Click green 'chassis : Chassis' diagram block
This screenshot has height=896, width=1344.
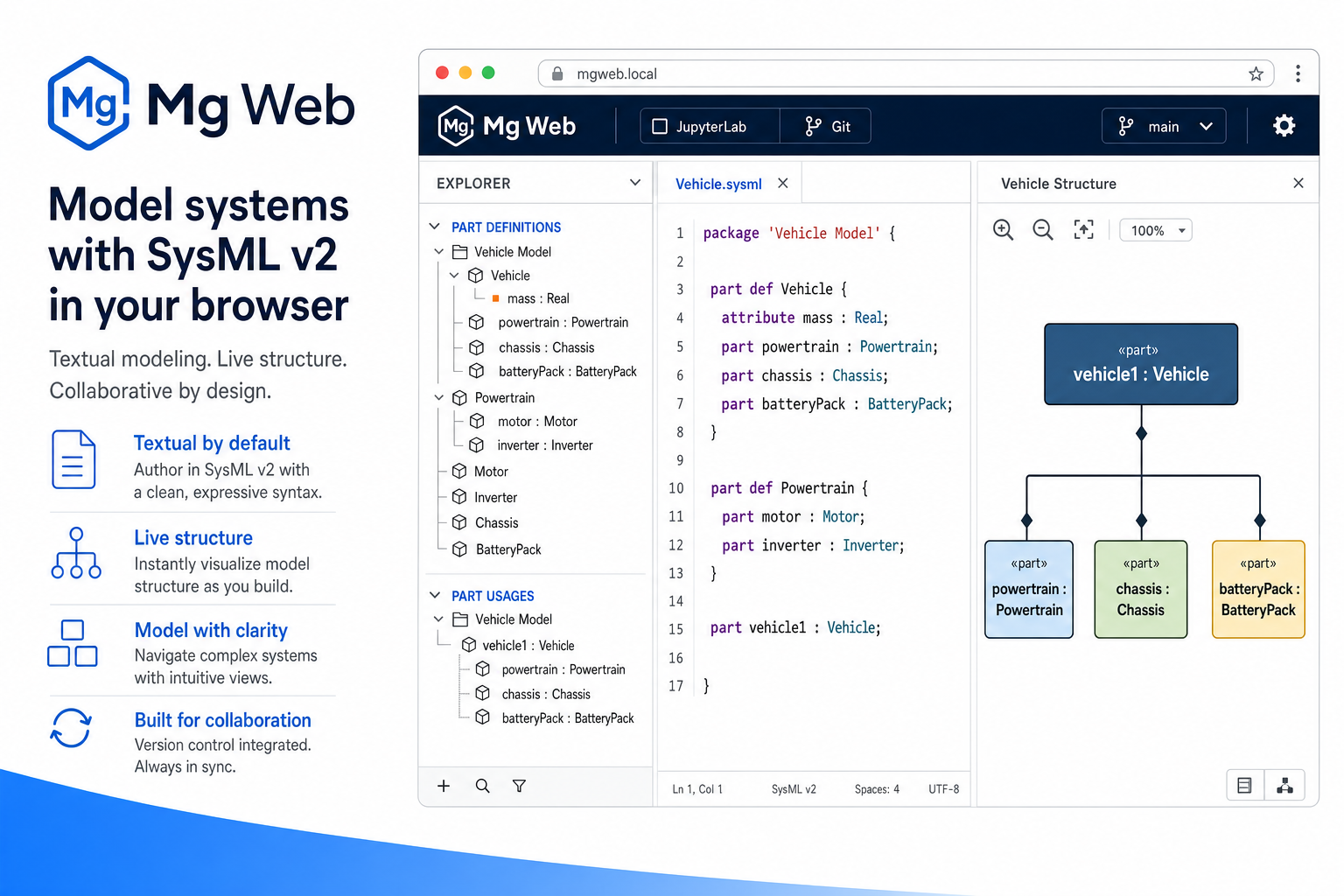point(1141,589)
